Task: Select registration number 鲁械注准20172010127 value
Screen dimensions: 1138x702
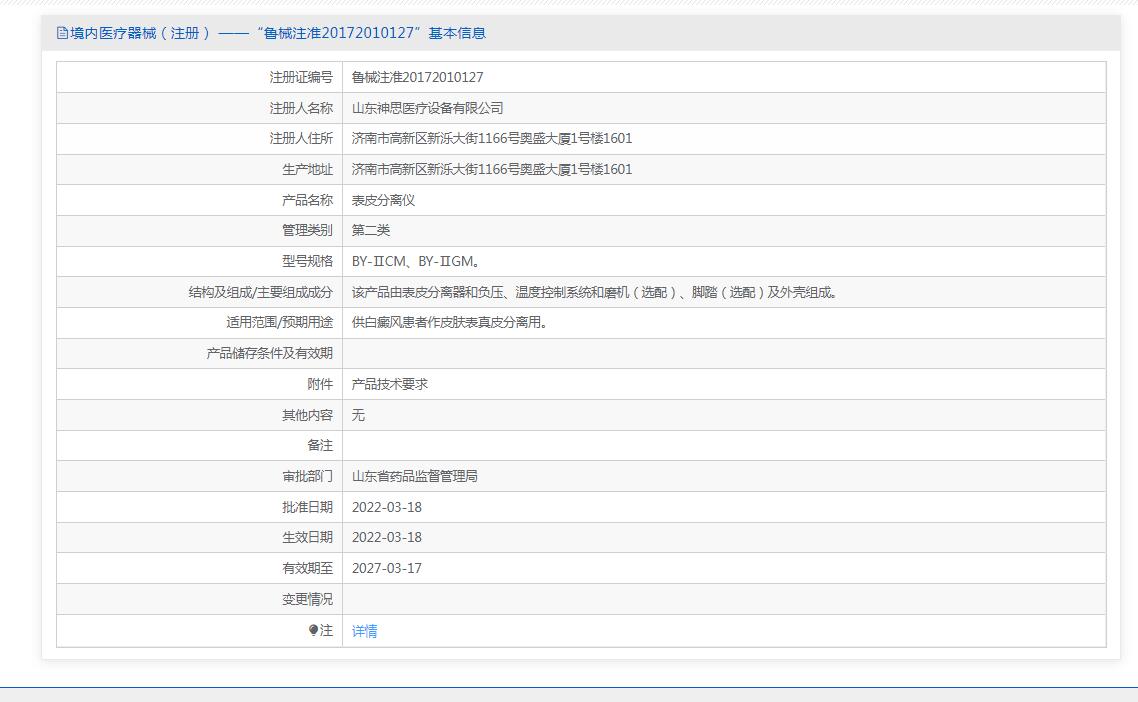Action: pyautogui.click(x=417, y=77)
